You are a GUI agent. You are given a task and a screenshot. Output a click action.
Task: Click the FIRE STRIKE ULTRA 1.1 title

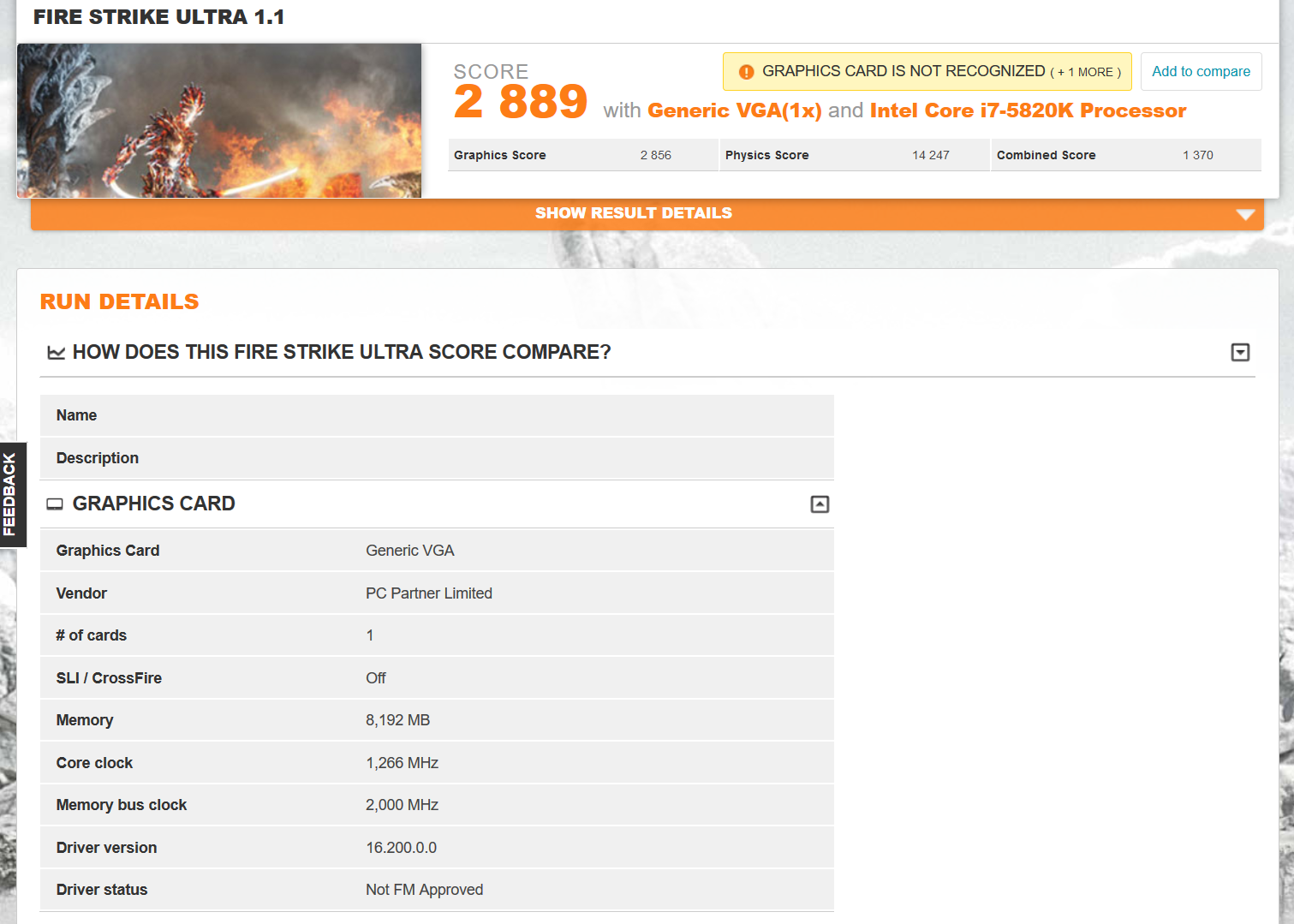click(158, 17)
